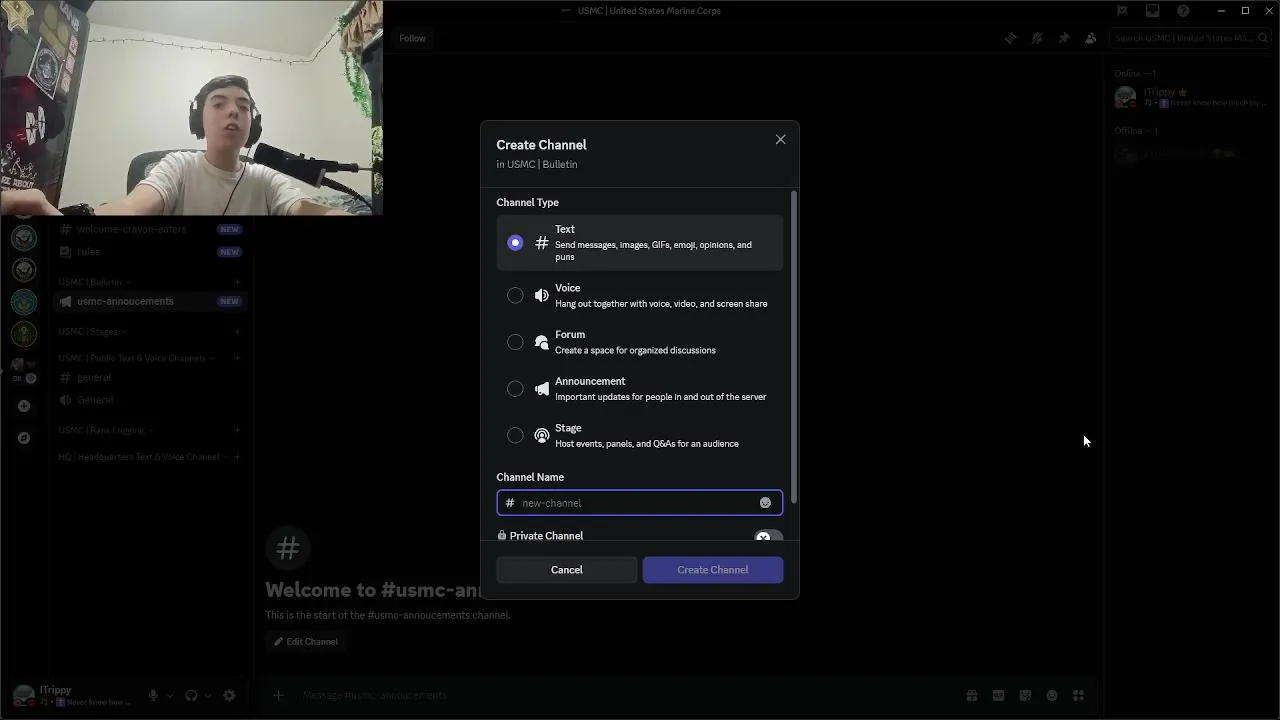The height and width of the screenshot is (720, 1280).
Task: Open the emoji picker in message bar
Action: (x=1052, y=695)
